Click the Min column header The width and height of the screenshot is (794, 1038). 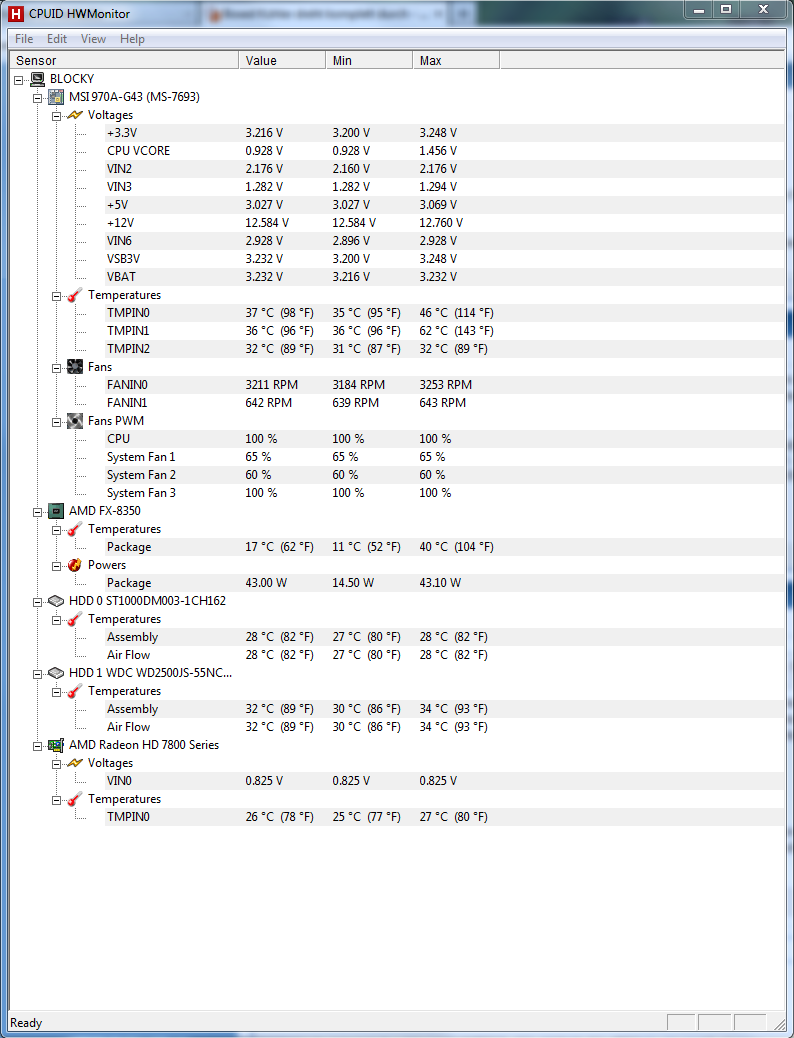(369, 60)
